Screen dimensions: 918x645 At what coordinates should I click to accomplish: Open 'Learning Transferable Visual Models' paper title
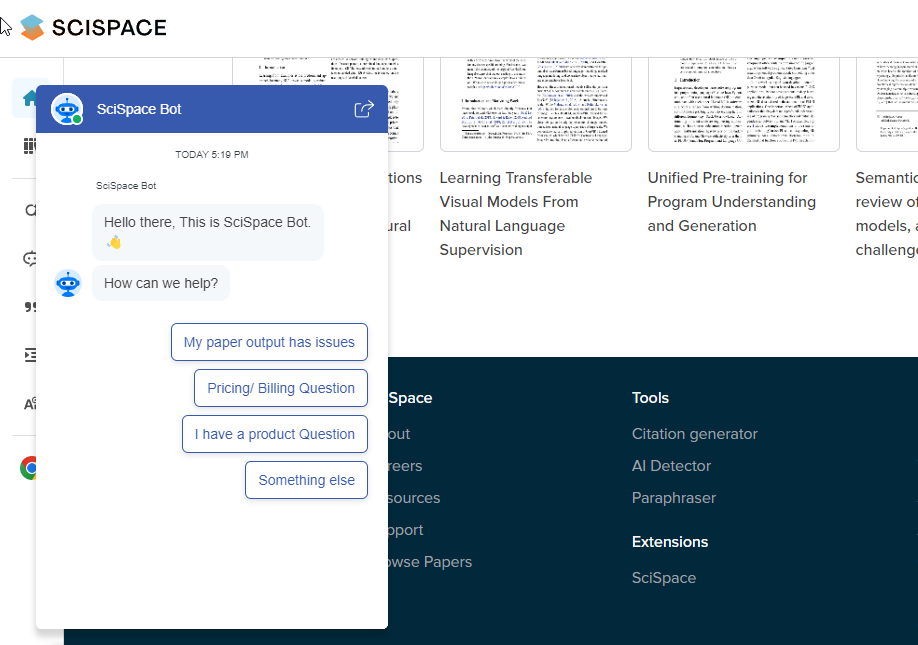516,214
